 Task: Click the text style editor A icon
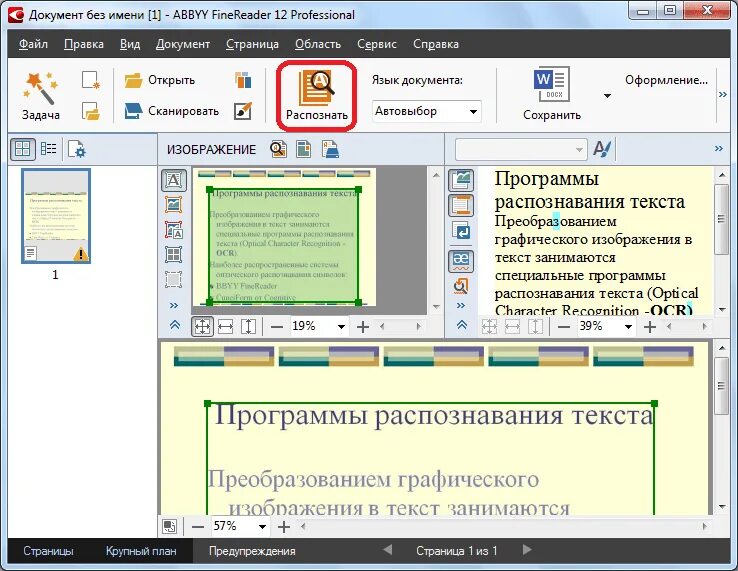[x=602, y=149]
